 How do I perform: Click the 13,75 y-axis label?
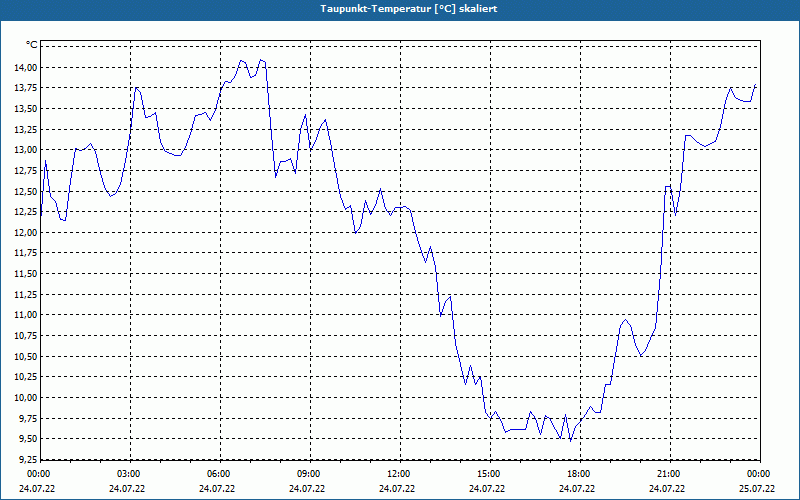tap(26, 88)
